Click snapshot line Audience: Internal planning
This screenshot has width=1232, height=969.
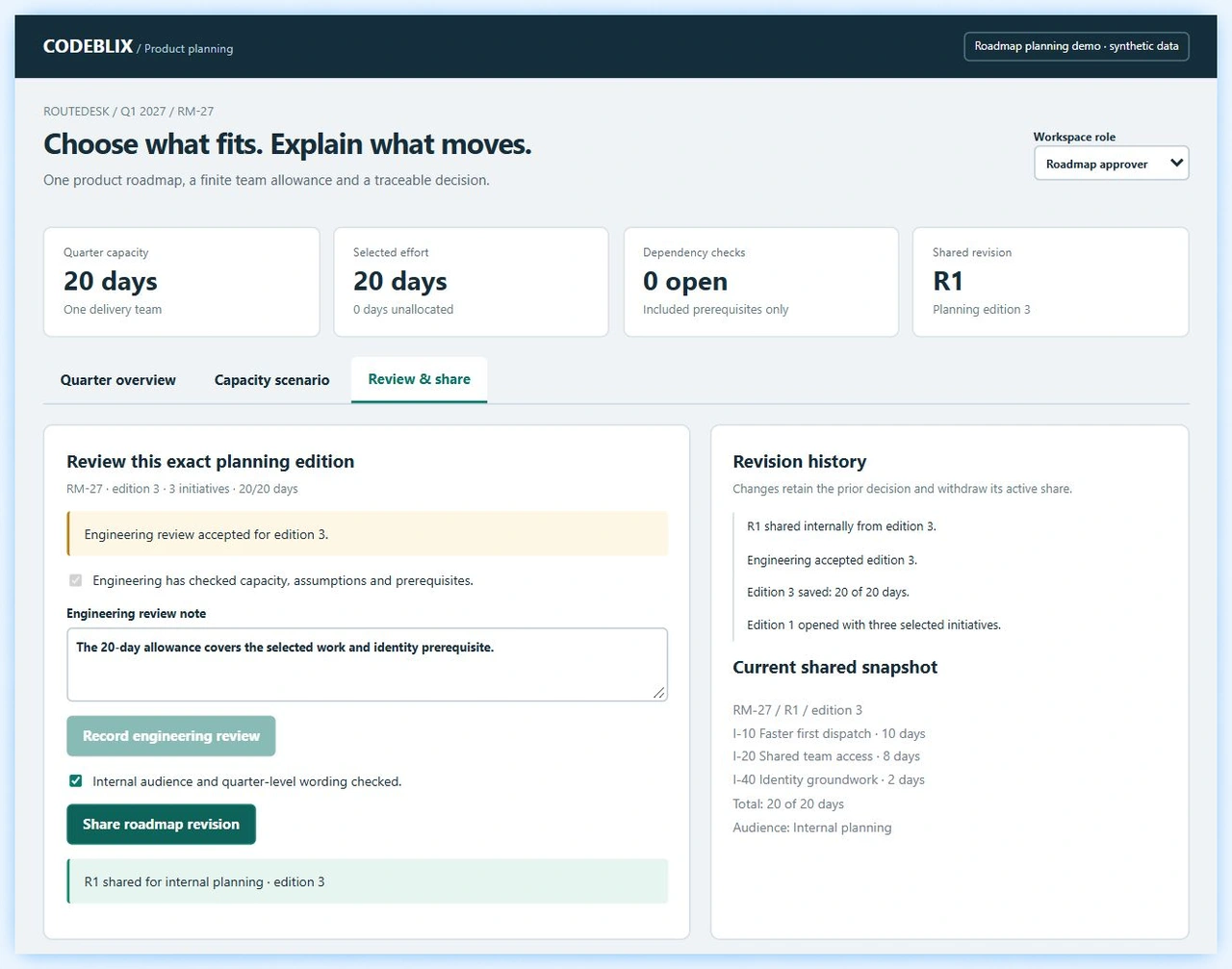point(812,828)
